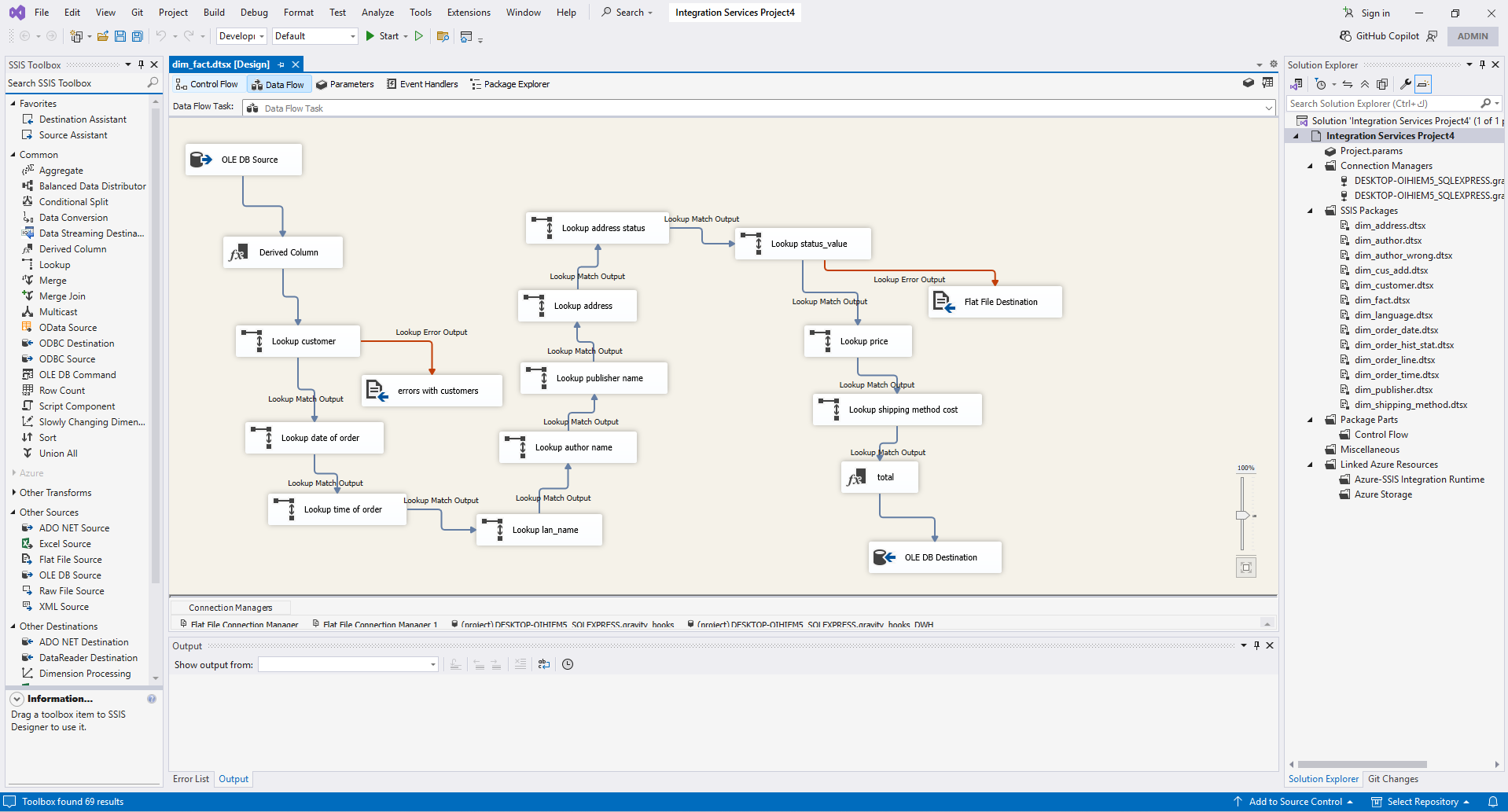Switch to the Event Handlers tab
This screenshot has height=812, width=1508.
[x=422, y=84]
